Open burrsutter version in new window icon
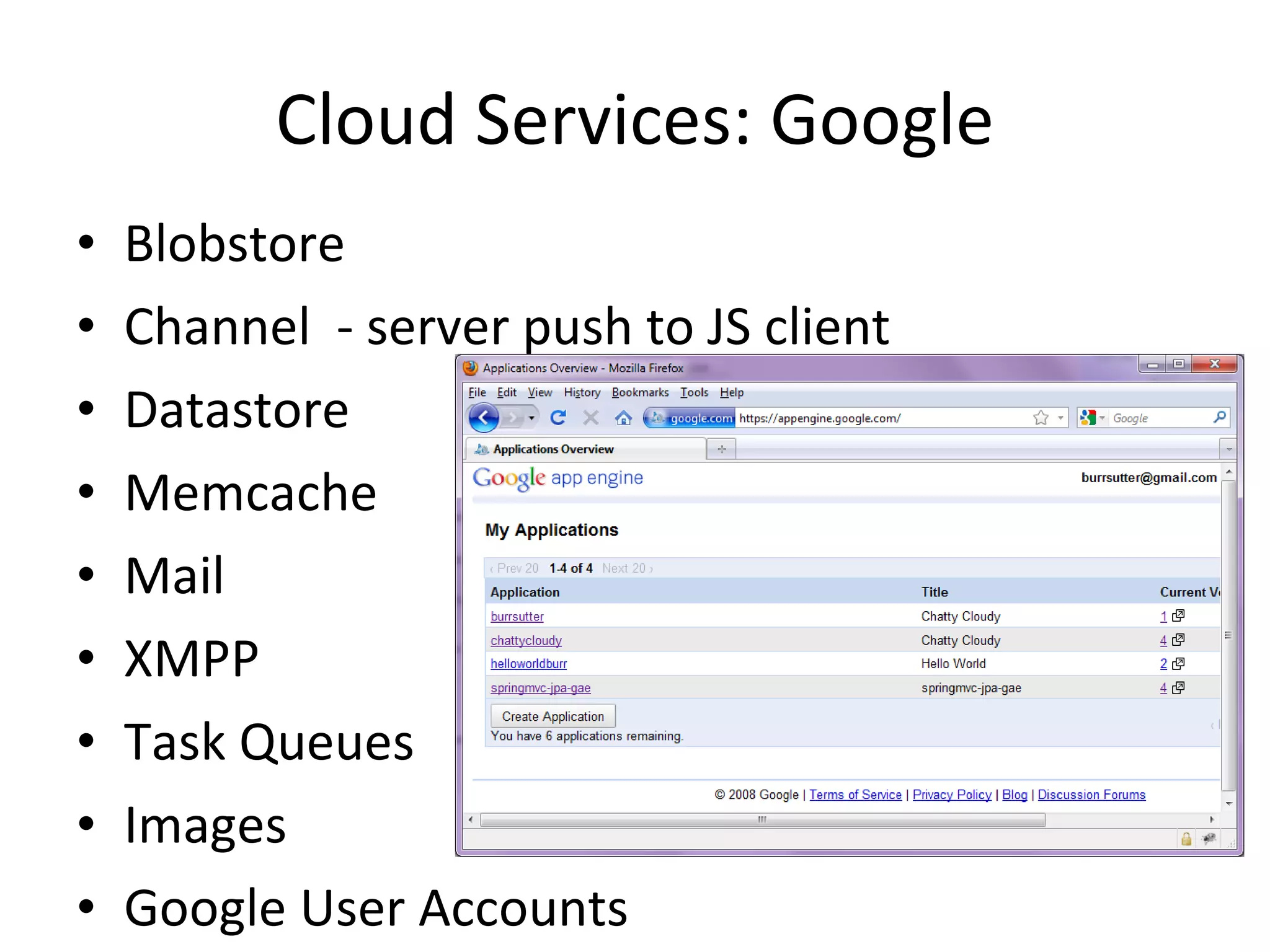The image size is (1270, 952). point(1178,615)
